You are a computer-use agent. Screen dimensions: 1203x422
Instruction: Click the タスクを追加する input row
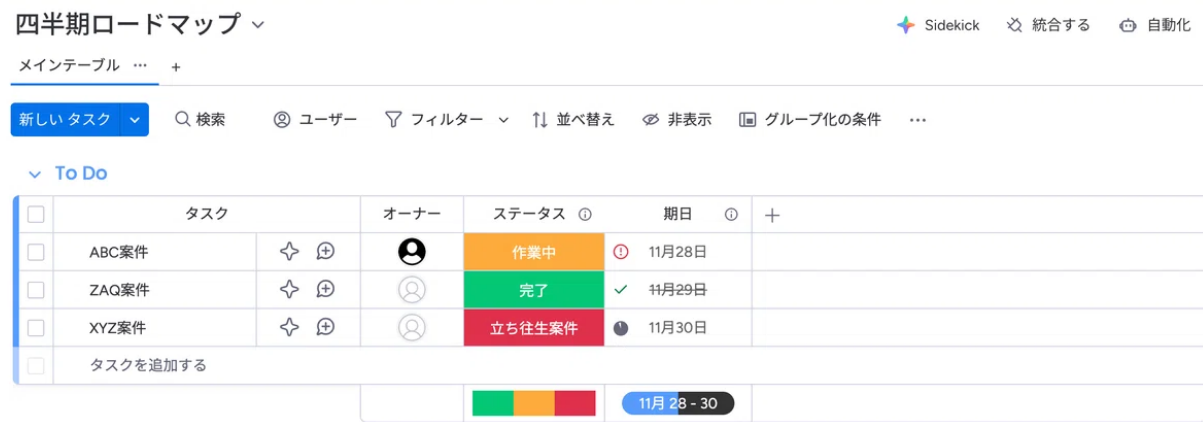click(x=148, y=365)
